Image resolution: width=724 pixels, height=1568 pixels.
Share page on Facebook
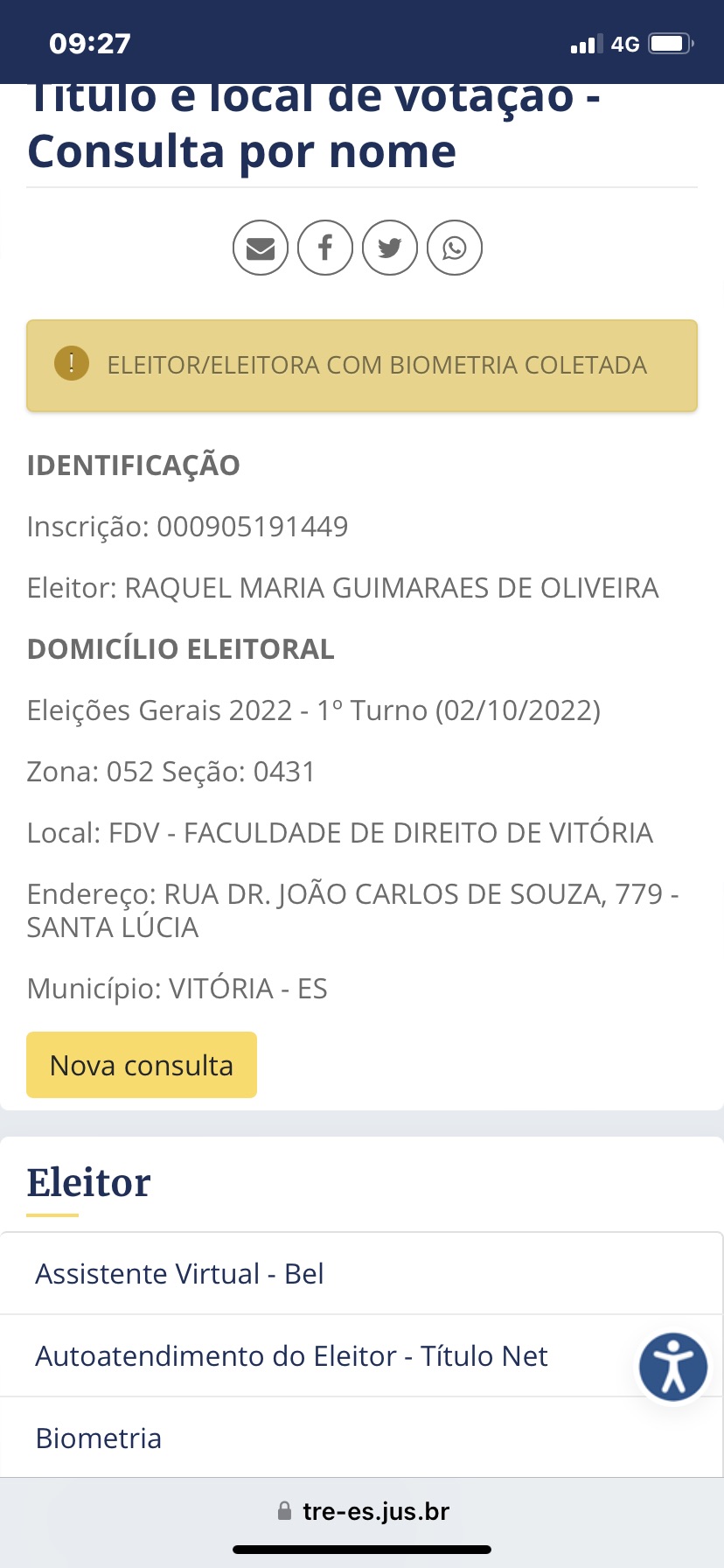325,248
